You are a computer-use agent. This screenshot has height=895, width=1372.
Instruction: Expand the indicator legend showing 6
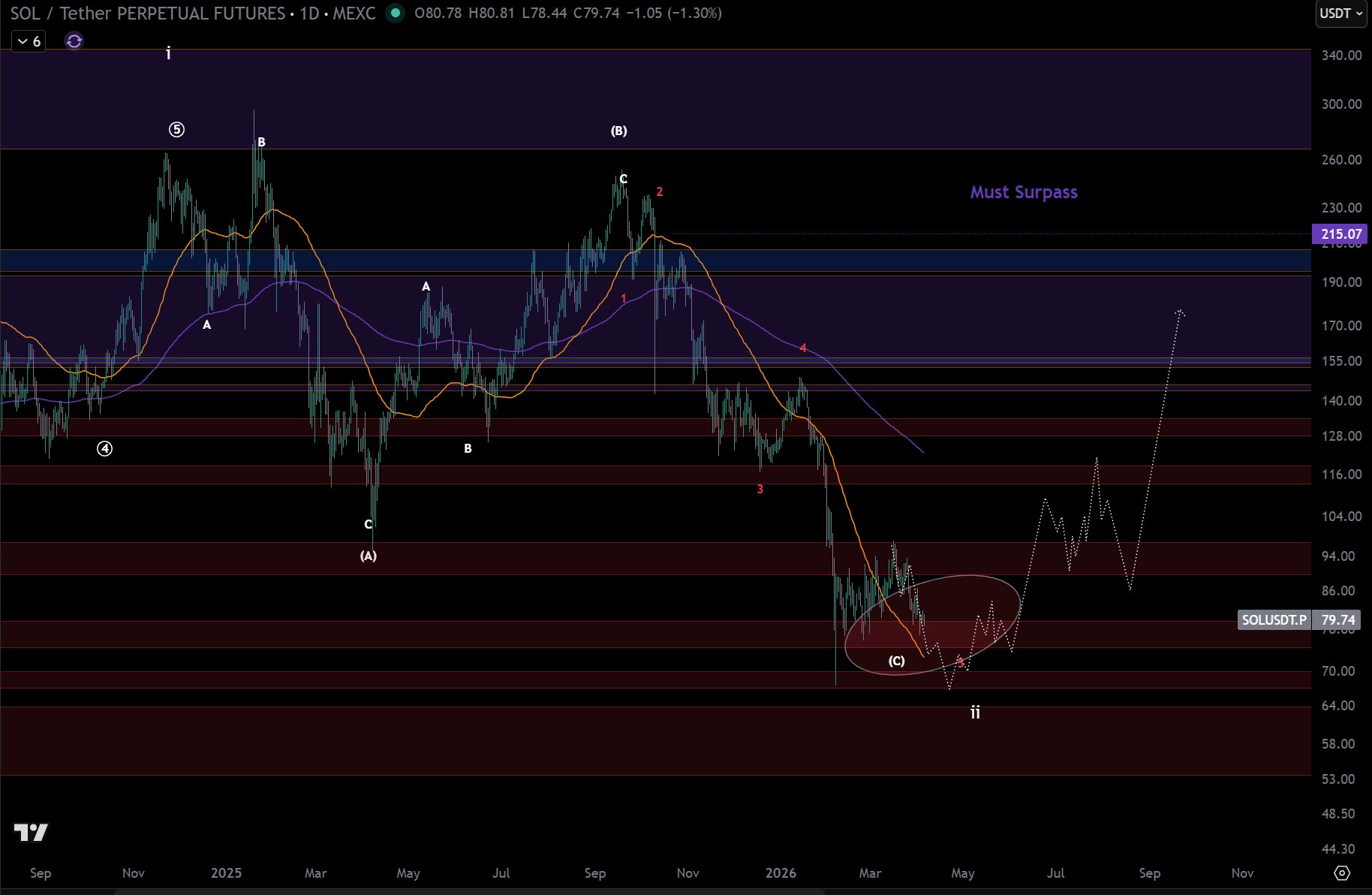coord(29,41)
